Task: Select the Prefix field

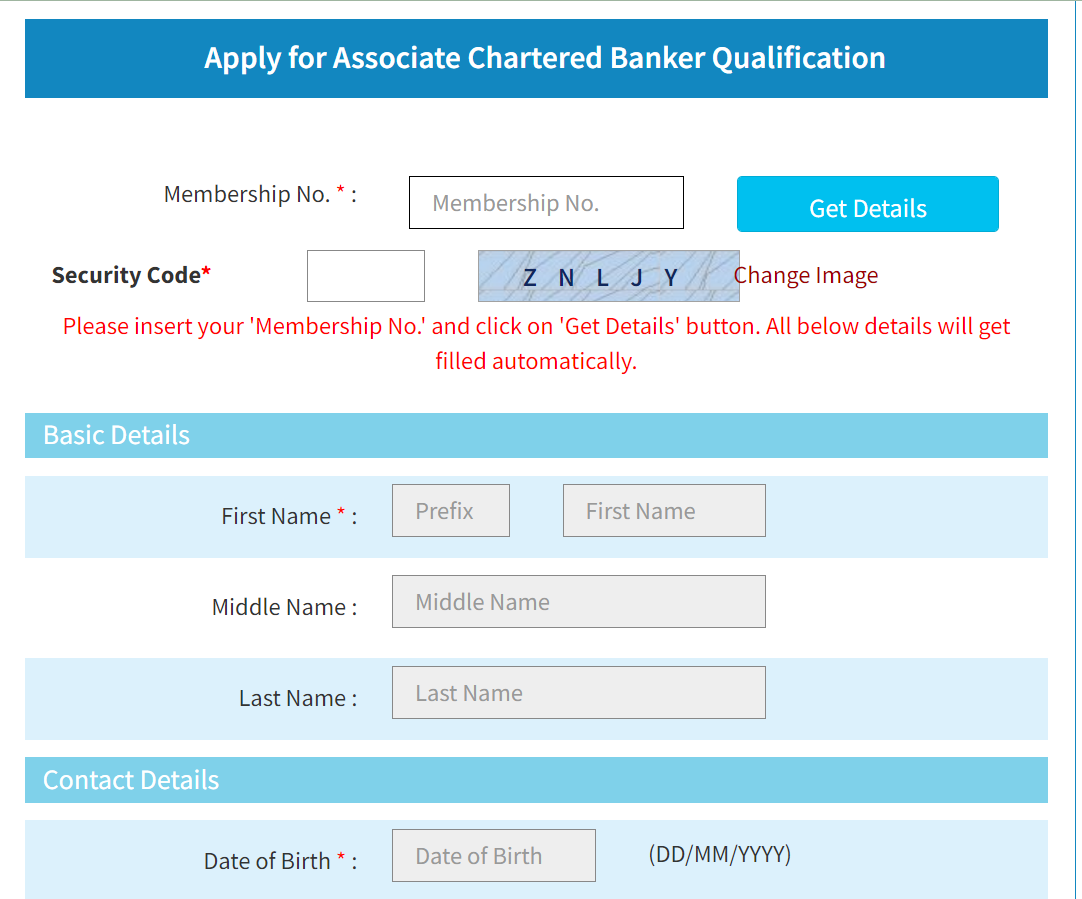Action: tap(451, 511)
